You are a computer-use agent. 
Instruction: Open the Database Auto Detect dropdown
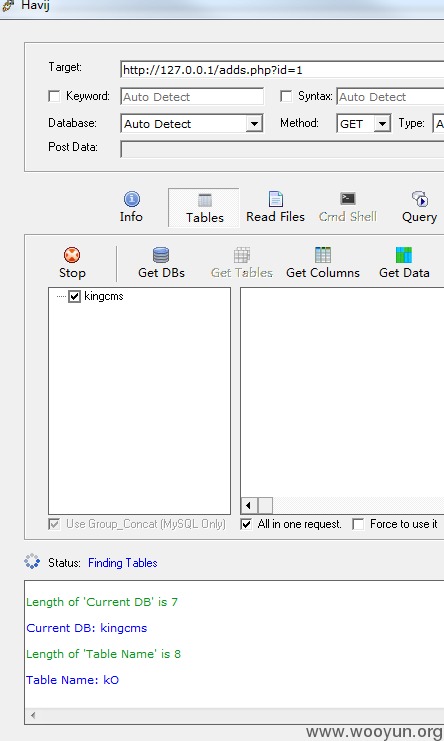click(x=254, y=124)
